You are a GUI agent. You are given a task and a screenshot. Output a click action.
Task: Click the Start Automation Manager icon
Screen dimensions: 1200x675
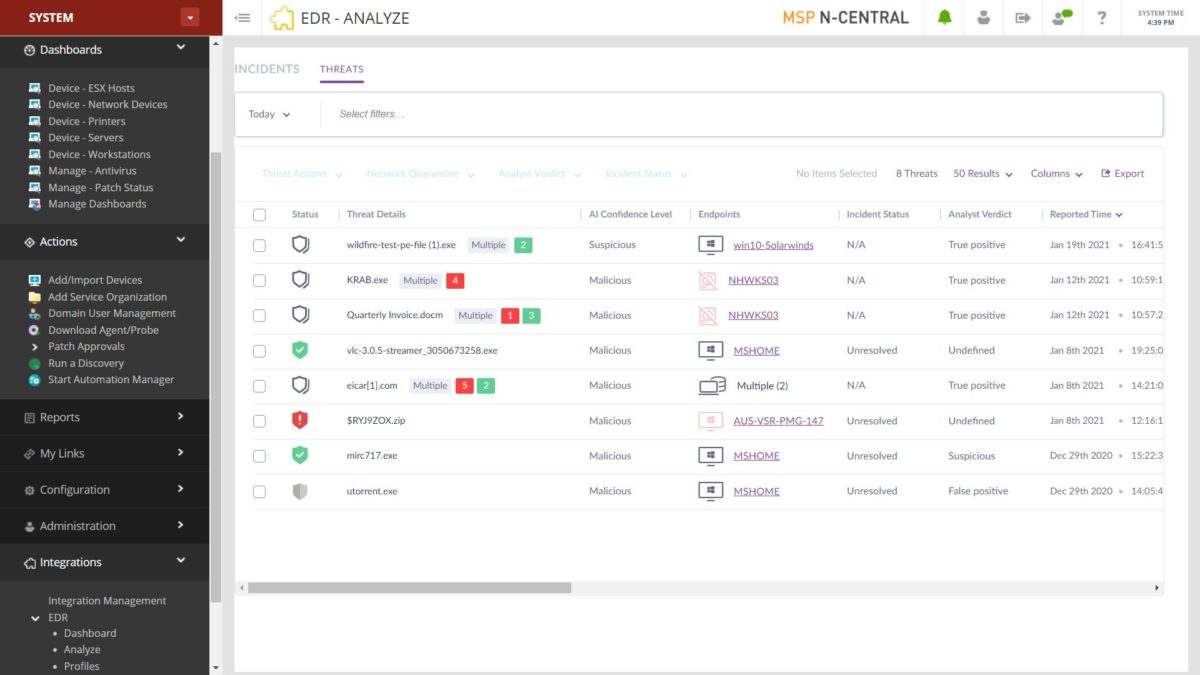click(34, 380)
